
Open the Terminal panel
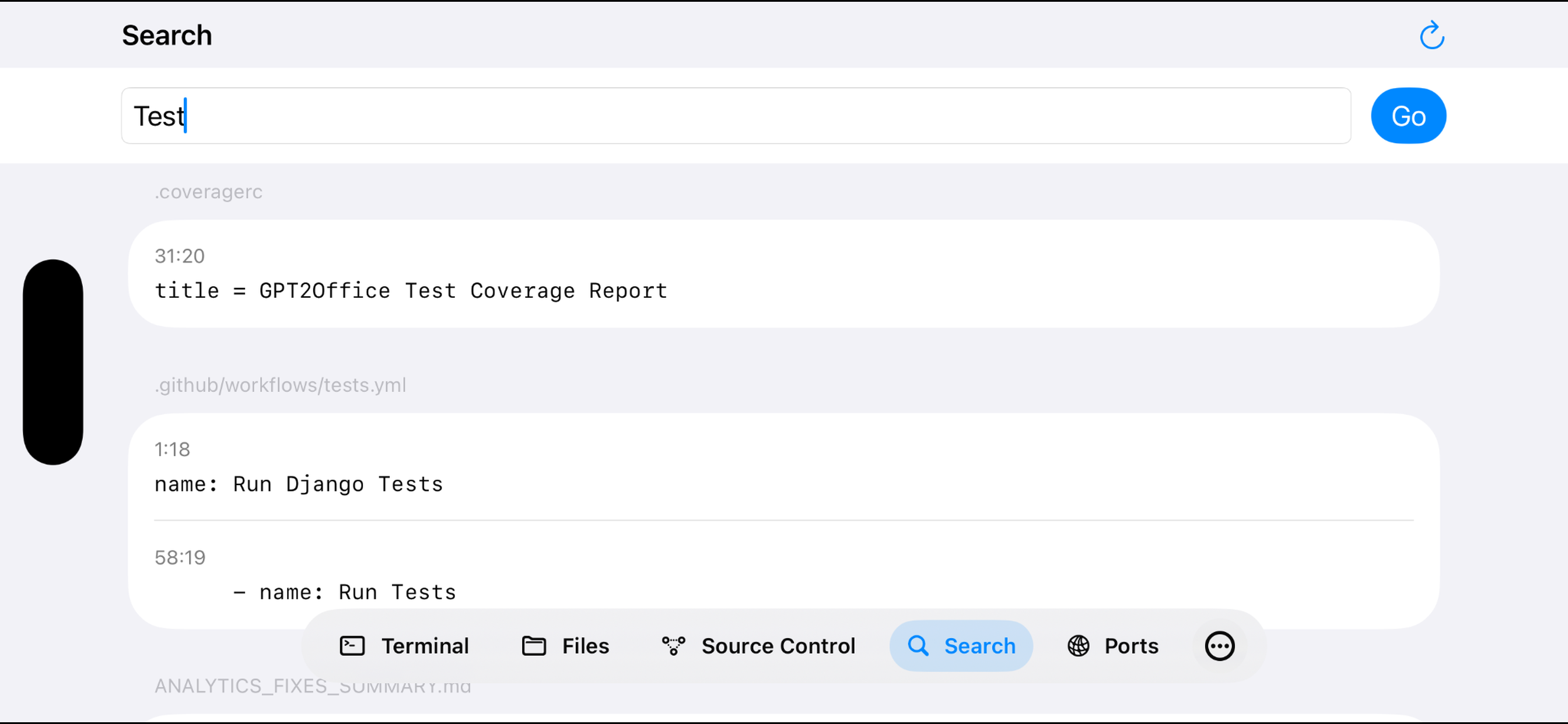[404, 646]
